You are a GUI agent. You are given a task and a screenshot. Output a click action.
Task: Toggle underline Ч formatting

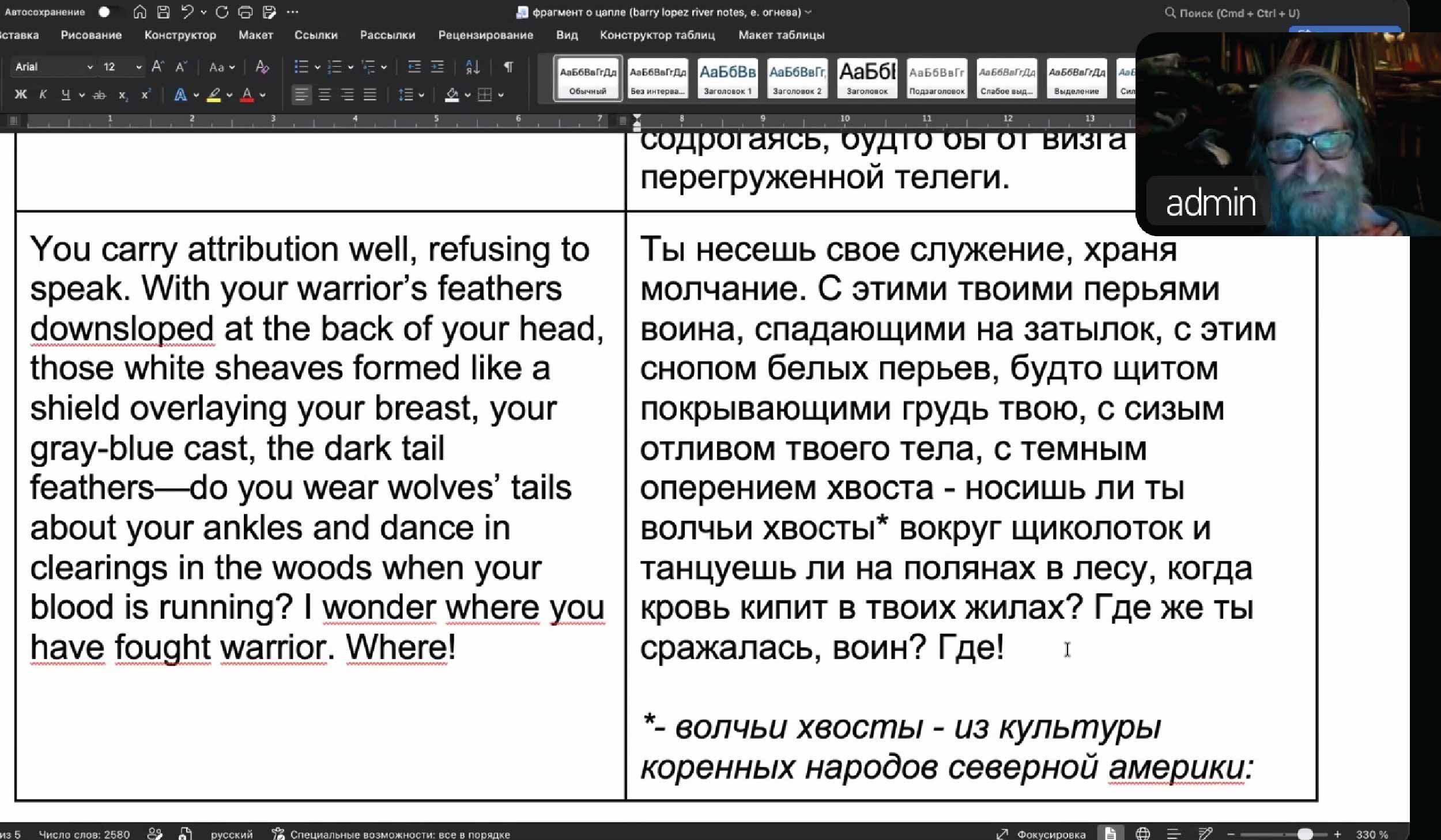pos(66,94)
